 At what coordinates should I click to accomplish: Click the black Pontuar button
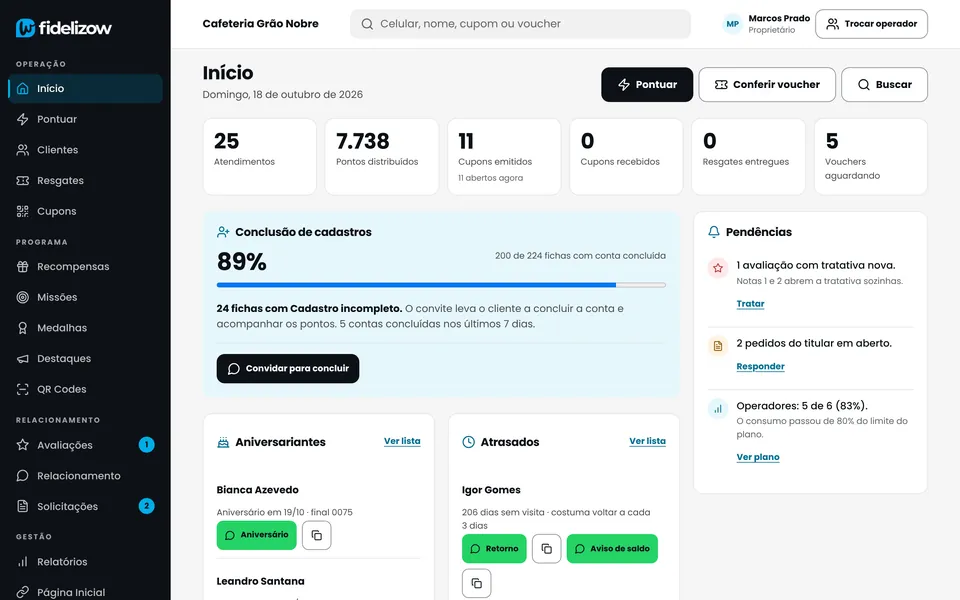coord(647,84)
